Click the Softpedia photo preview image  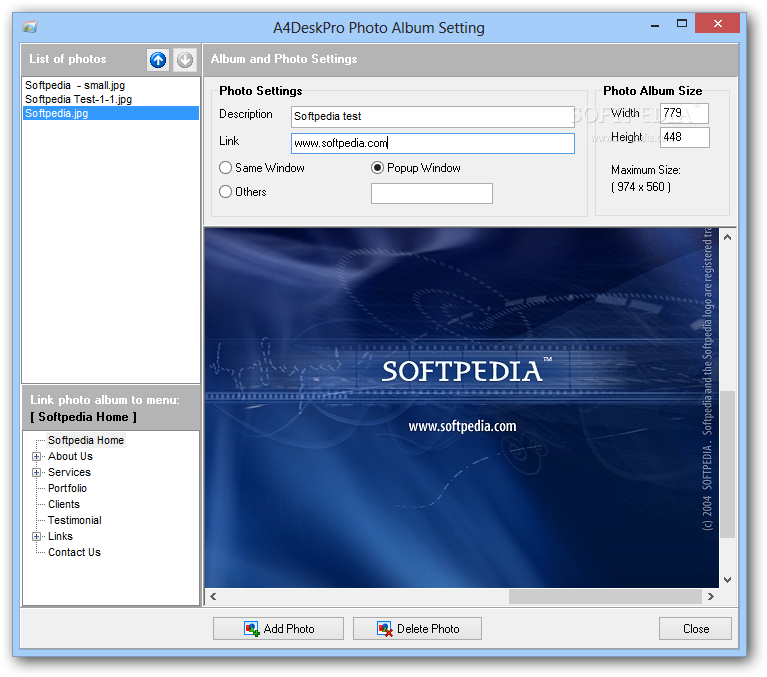(x=461, y=407)
